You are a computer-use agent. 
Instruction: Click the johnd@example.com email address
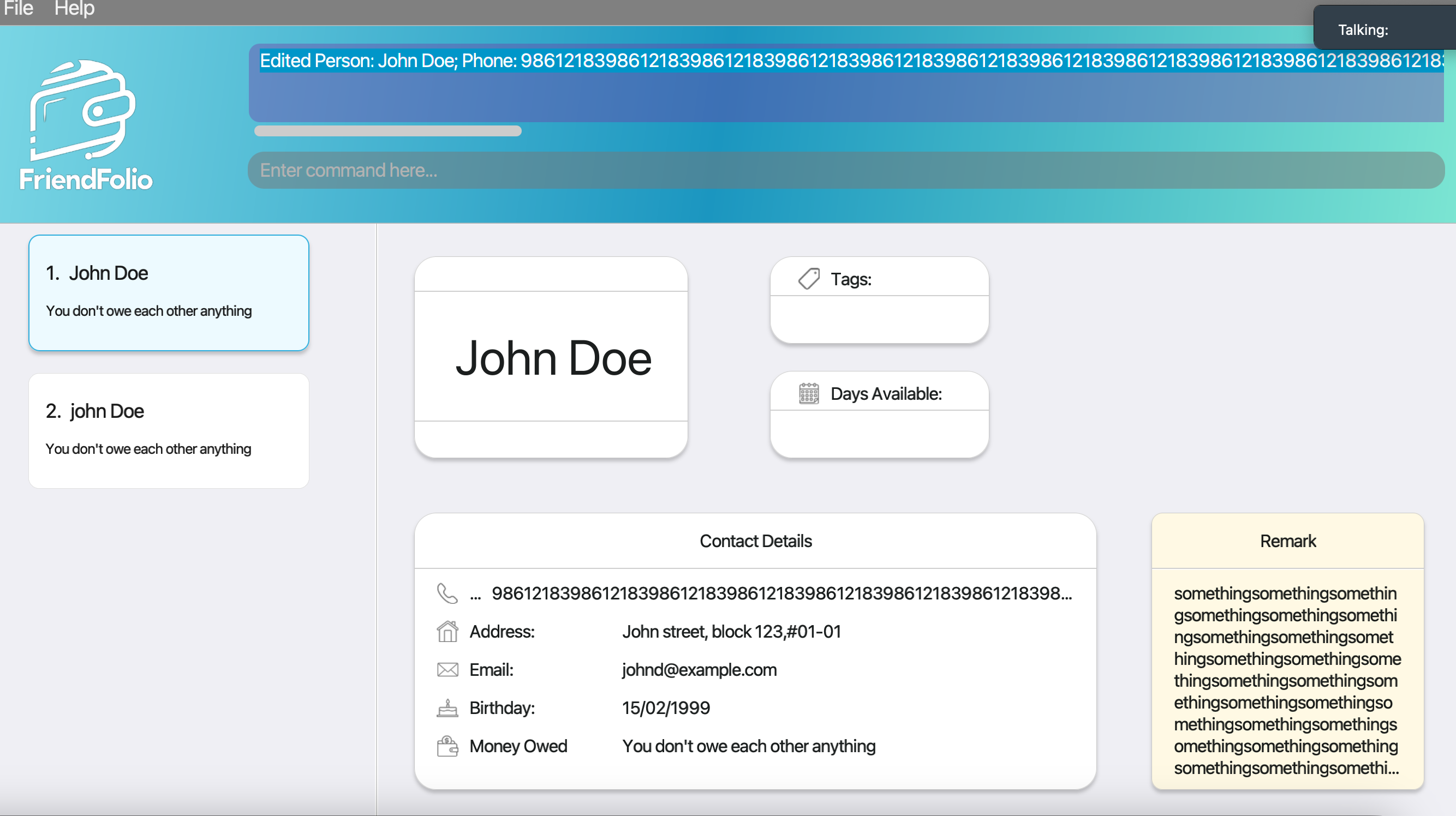tap(699, 670)
